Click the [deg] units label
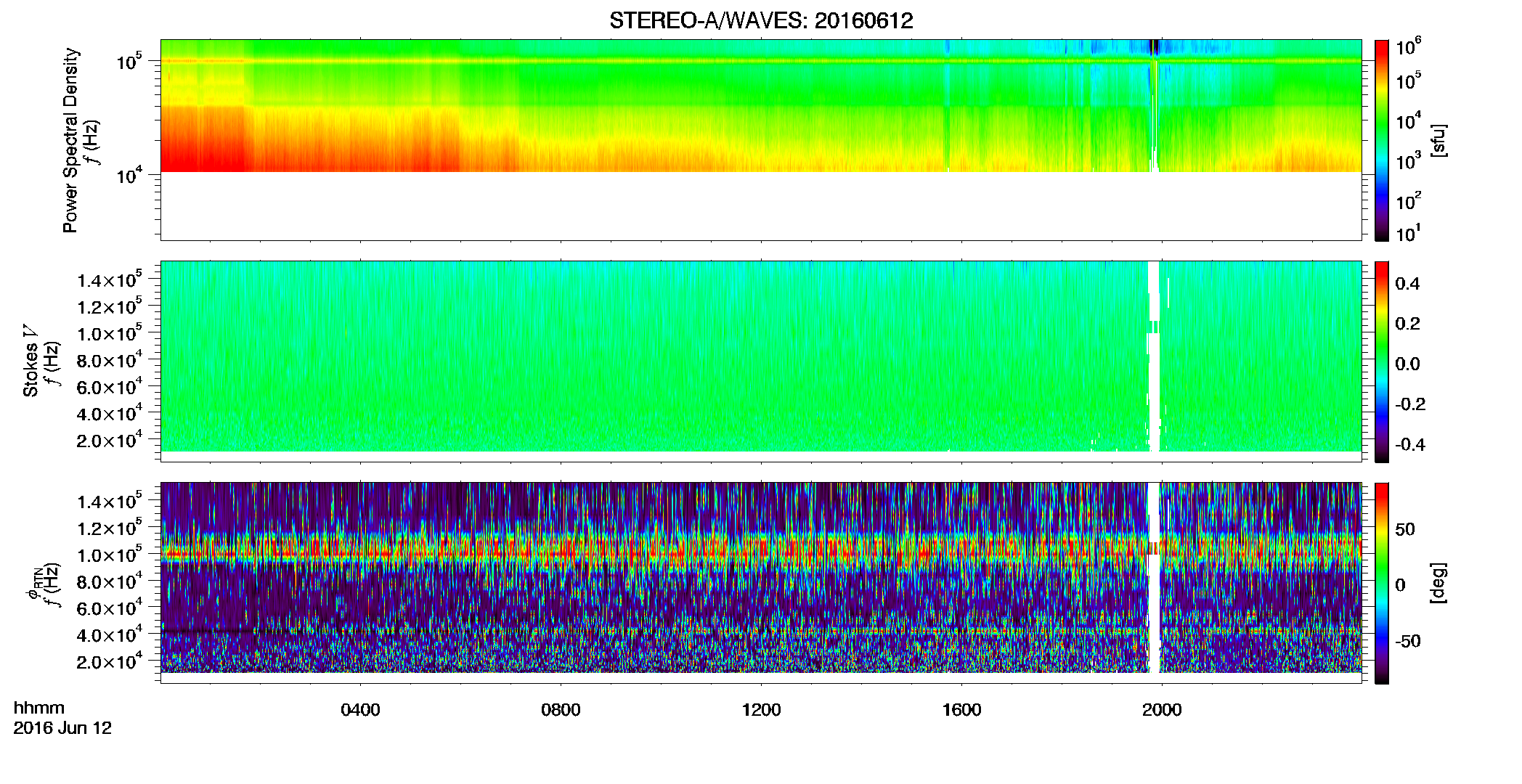 (1438, 583)
